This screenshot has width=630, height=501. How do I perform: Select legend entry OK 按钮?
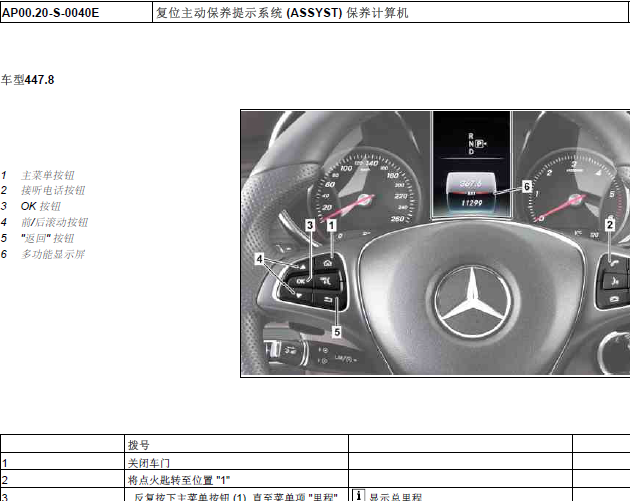pyautogui.click(x=41, y=206)
